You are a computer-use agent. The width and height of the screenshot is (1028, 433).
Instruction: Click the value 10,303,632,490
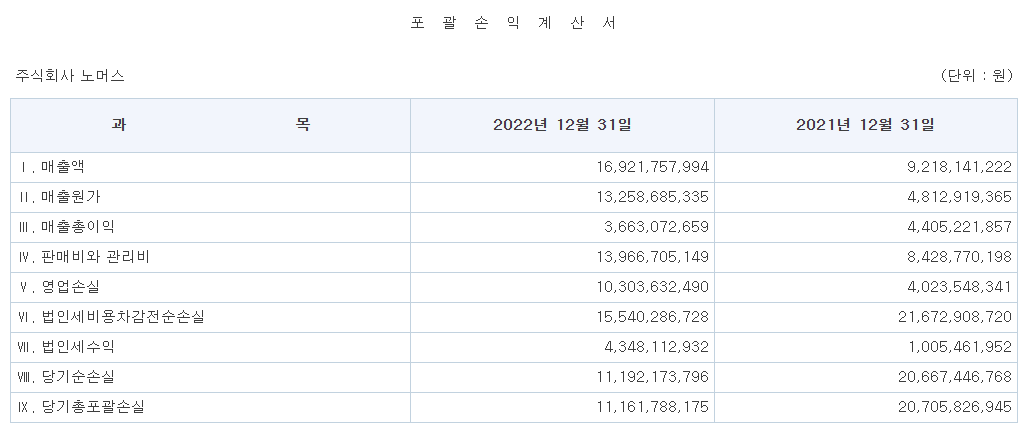[653, 287]
